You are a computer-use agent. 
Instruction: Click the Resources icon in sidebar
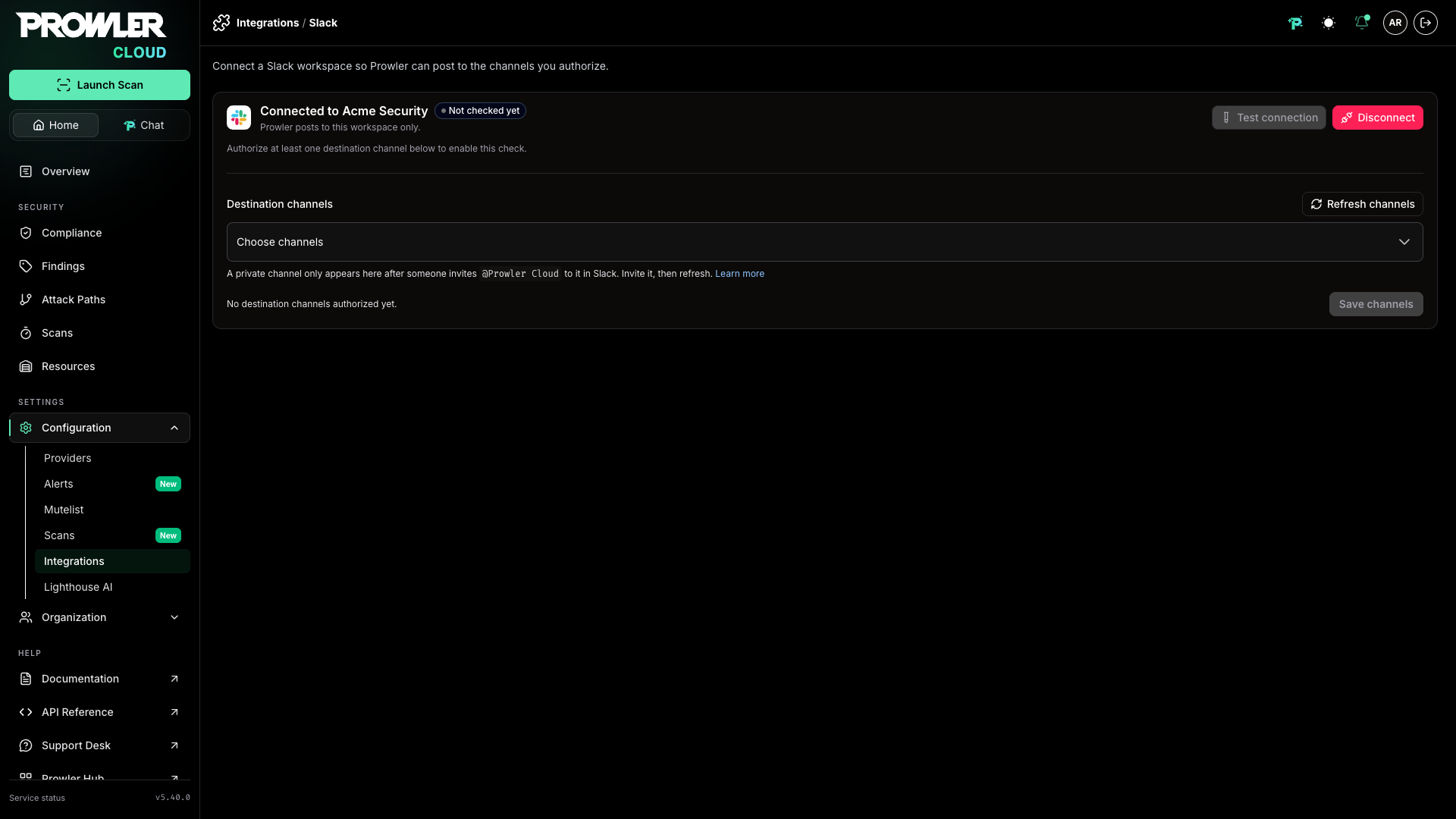(x=26, y=366)
